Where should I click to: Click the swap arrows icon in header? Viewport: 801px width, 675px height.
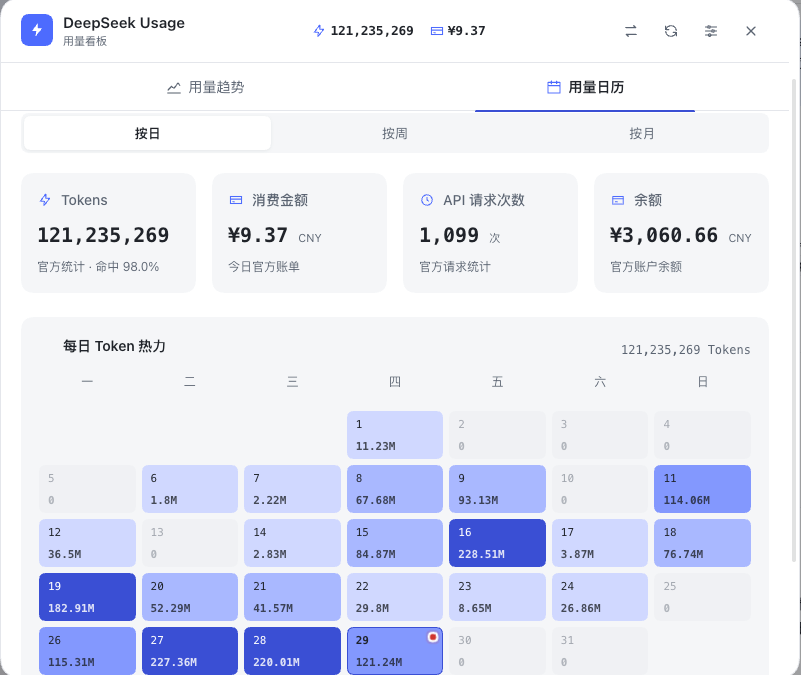631,31
